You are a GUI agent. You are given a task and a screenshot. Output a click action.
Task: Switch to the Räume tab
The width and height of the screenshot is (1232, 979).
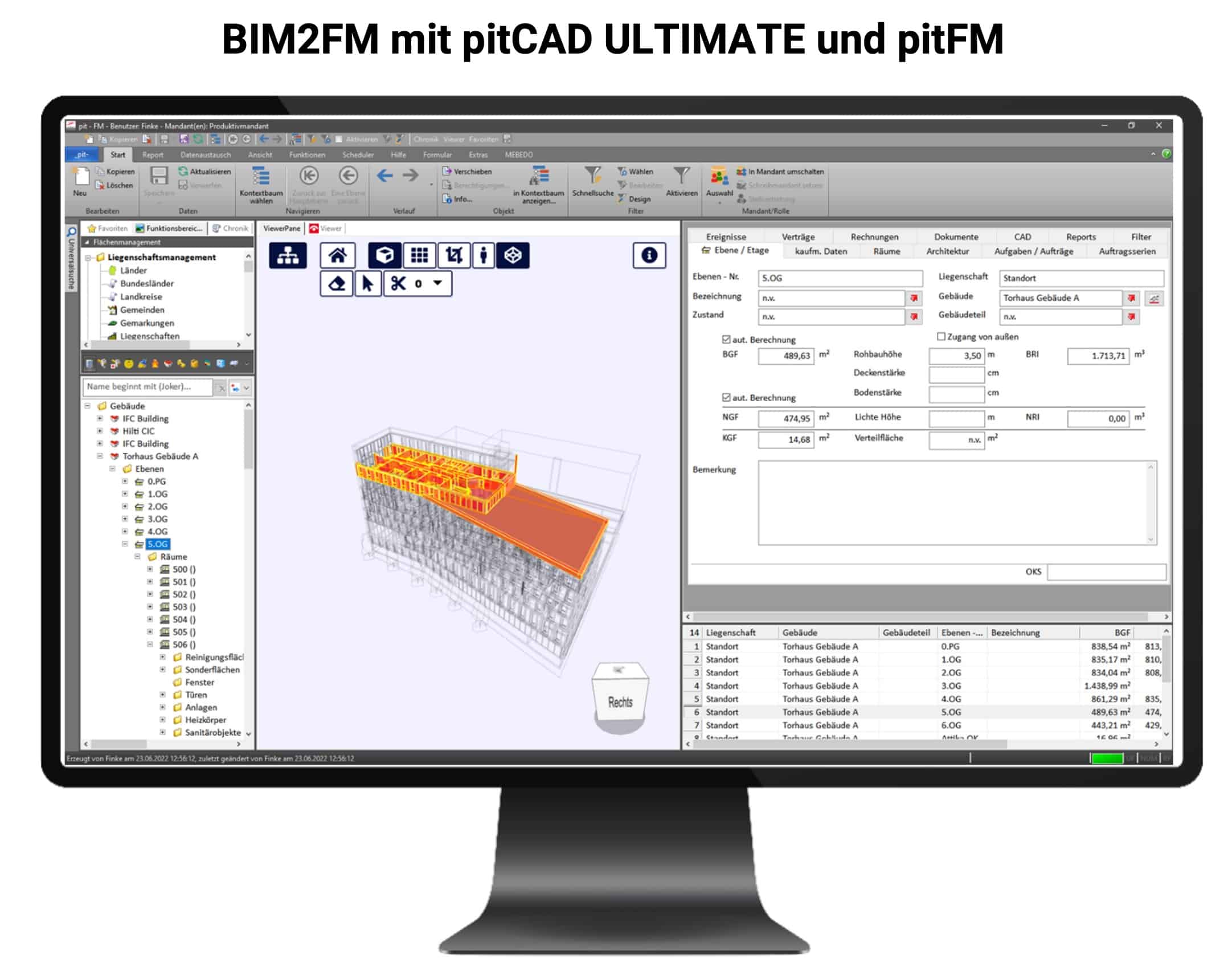click(x=886, y=252)
